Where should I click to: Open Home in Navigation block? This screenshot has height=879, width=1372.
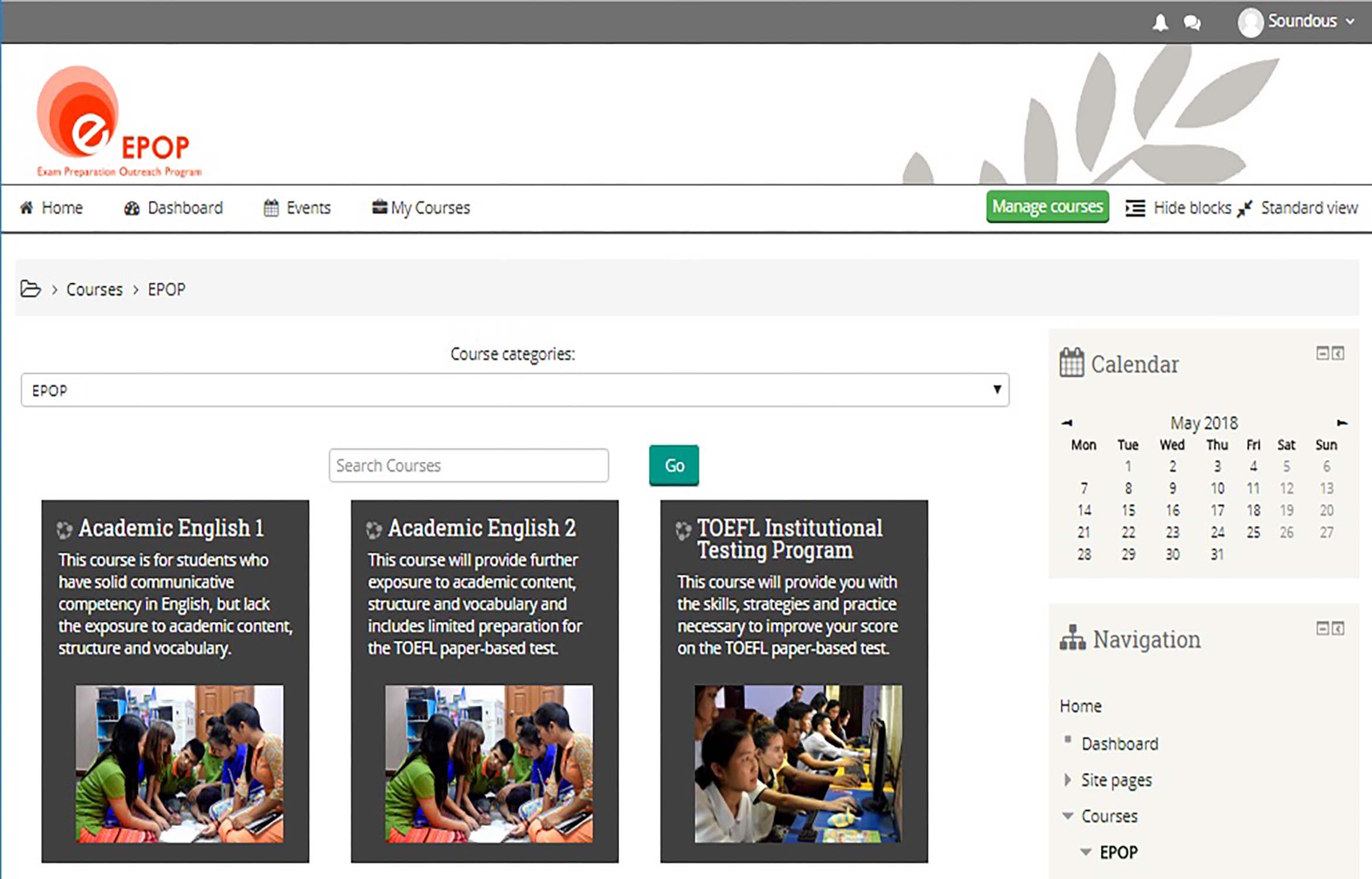1081,706
